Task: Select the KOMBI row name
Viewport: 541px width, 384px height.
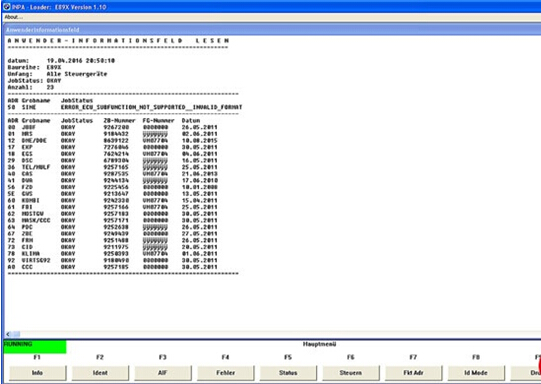Action: click(31, 200)
